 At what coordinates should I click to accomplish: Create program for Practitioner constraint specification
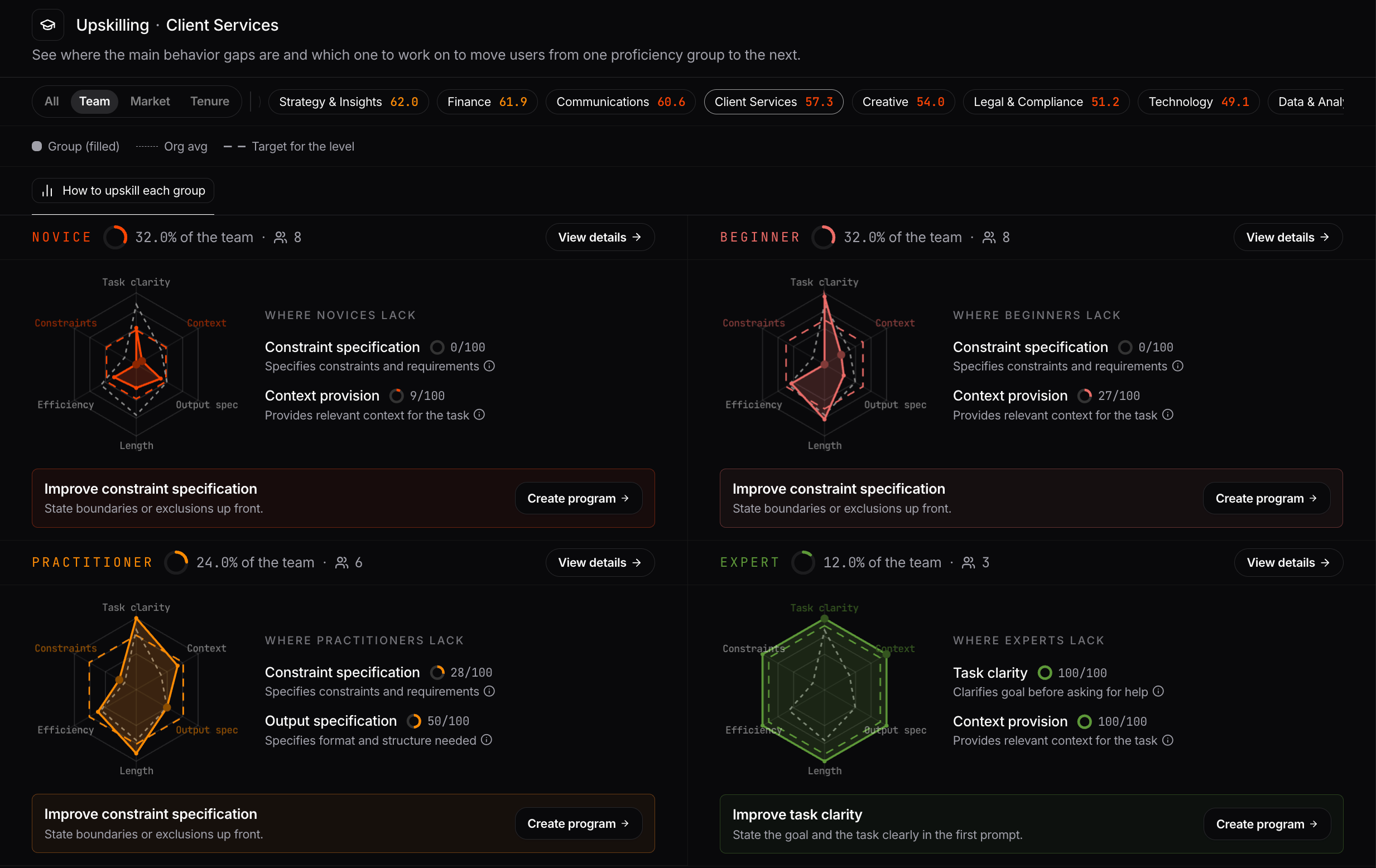pyautogui.click(x=579, y=823)
